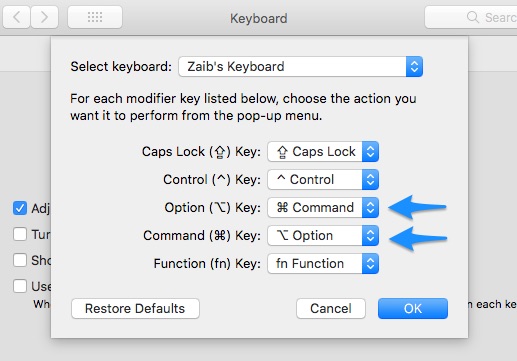
Task: Enable the Tur checkbox
Action: coord(20,234)
